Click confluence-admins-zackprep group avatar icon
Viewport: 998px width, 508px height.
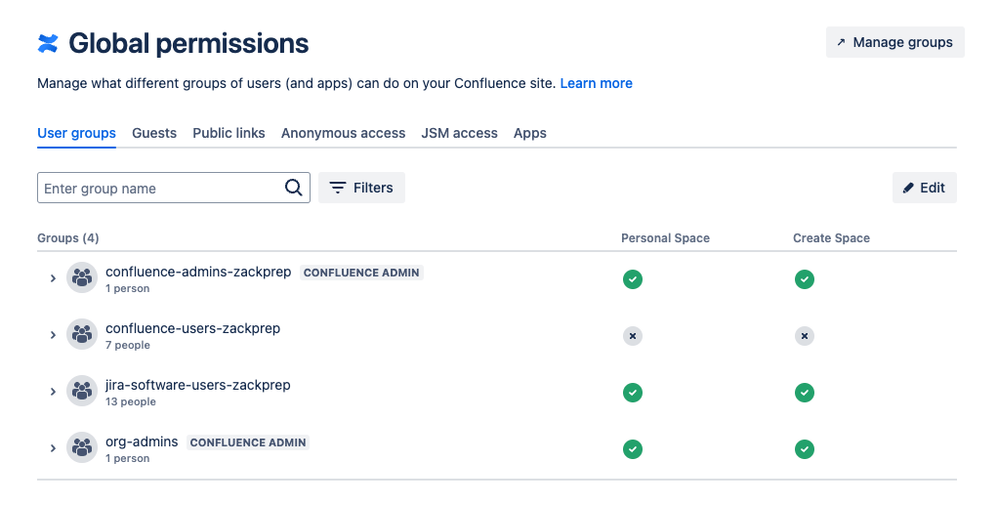[82, 278]
